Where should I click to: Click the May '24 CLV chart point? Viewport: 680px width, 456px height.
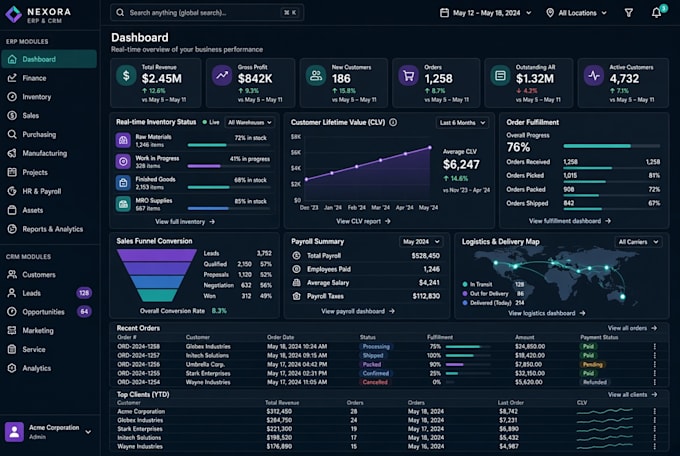tap(430, 148)
